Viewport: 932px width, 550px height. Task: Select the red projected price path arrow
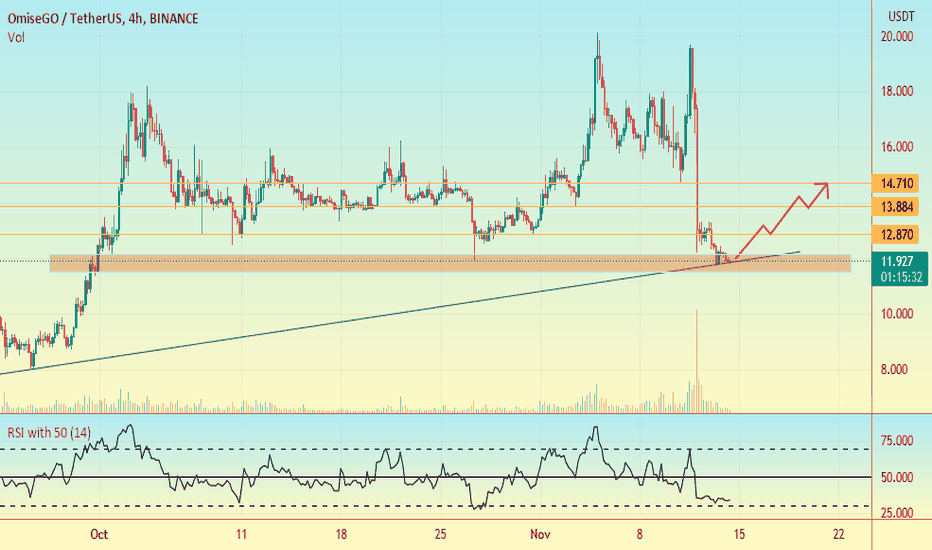[x=780, y=221]
